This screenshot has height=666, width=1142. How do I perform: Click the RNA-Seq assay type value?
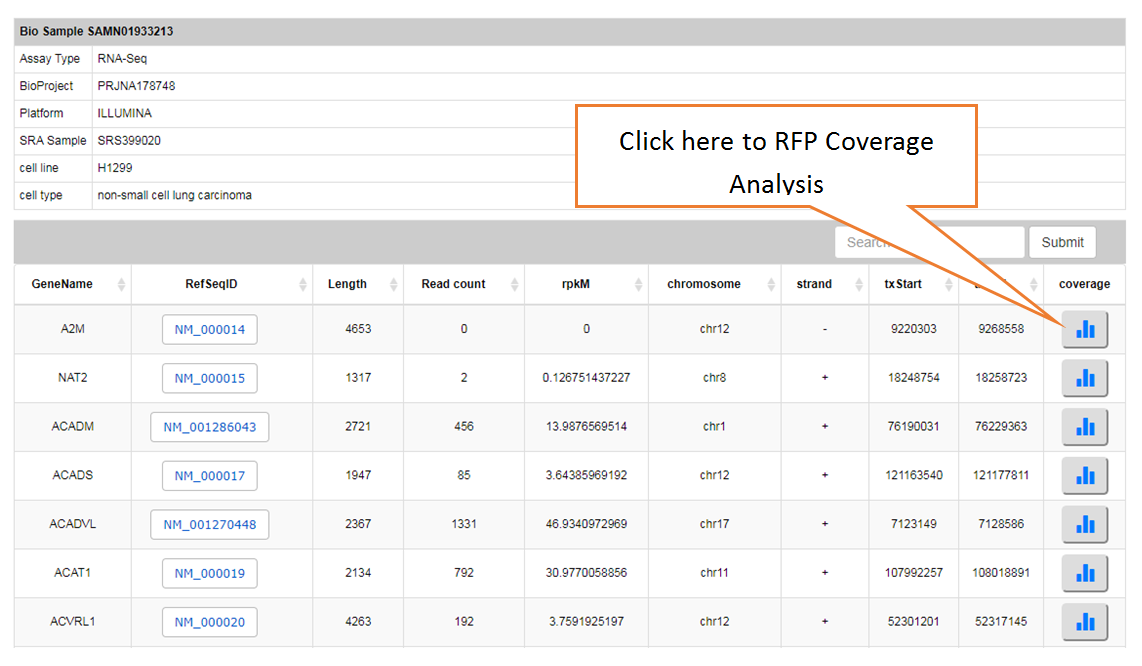pos(122,59)
